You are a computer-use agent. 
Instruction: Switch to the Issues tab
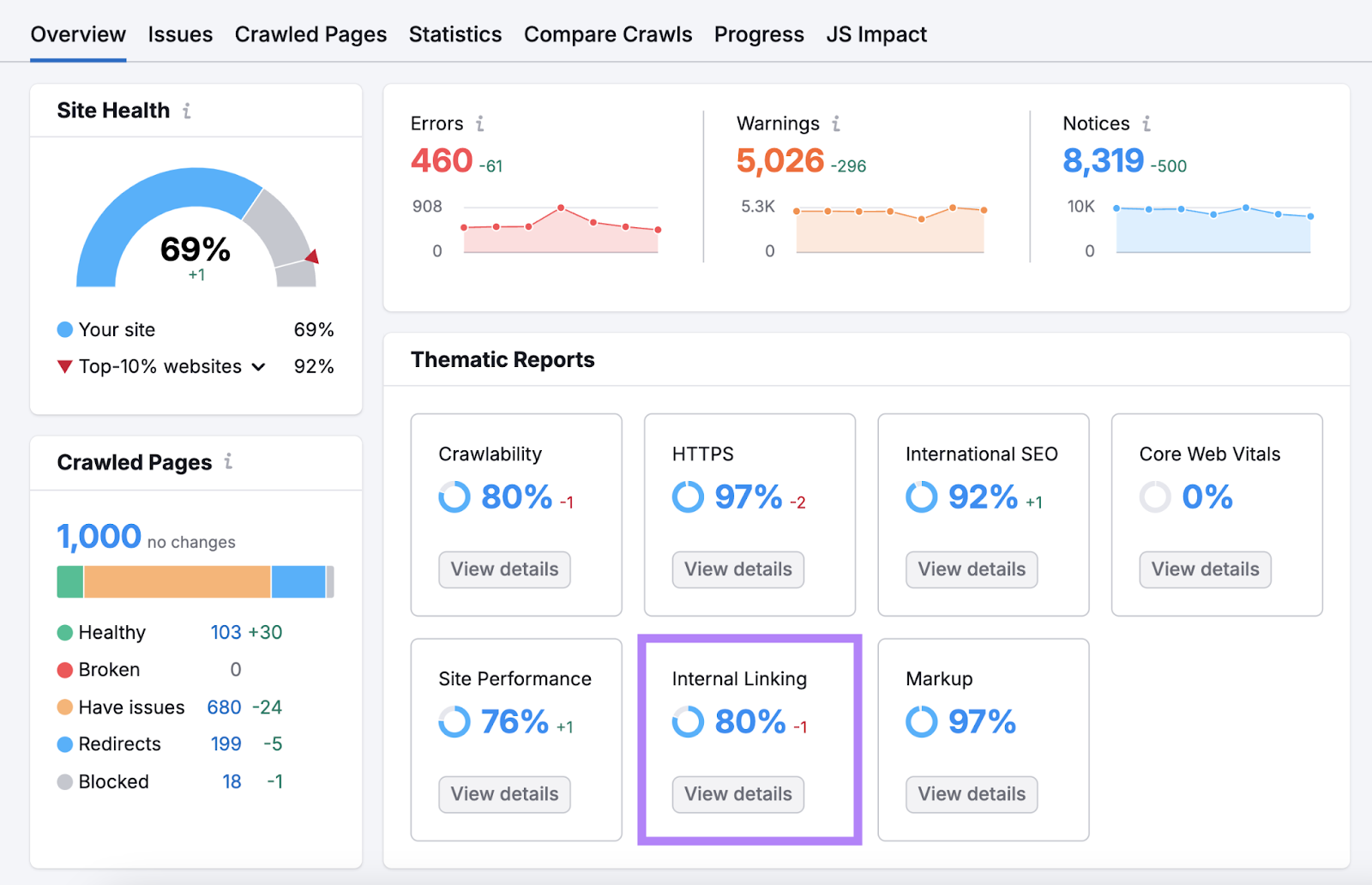[180, 34]
